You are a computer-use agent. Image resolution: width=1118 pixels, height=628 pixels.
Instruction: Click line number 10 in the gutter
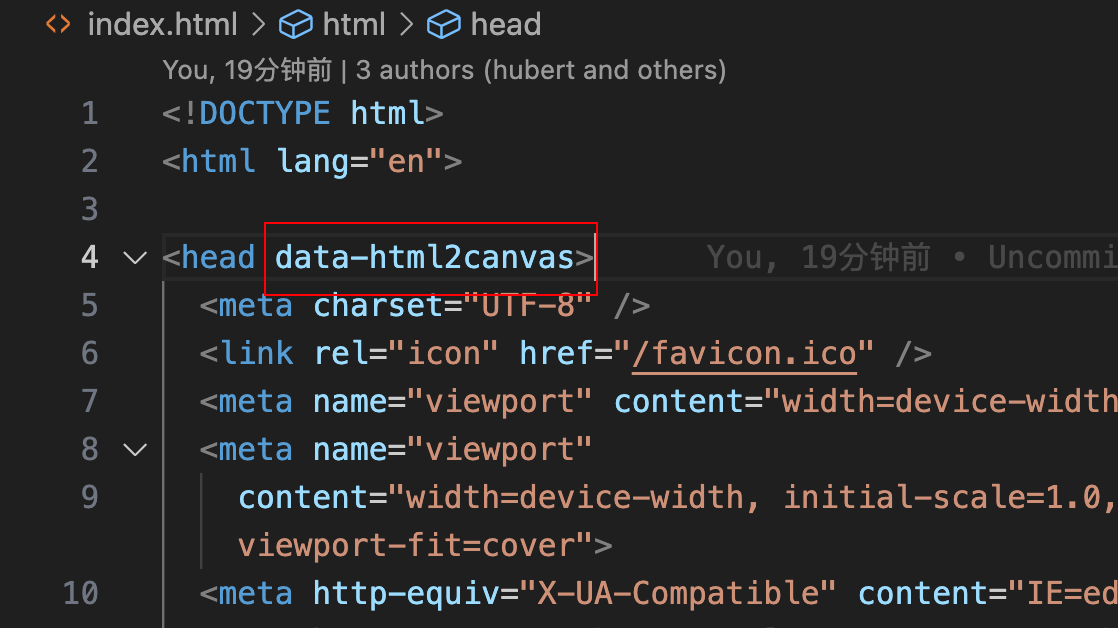pos(80,593)
